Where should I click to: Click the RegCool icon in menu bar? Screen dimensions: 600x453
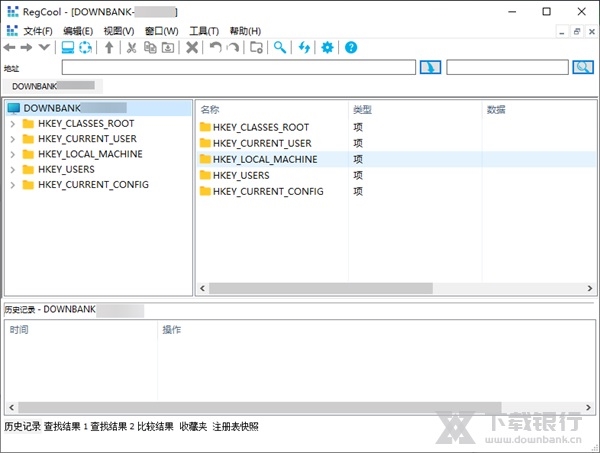tap(12, 31)
